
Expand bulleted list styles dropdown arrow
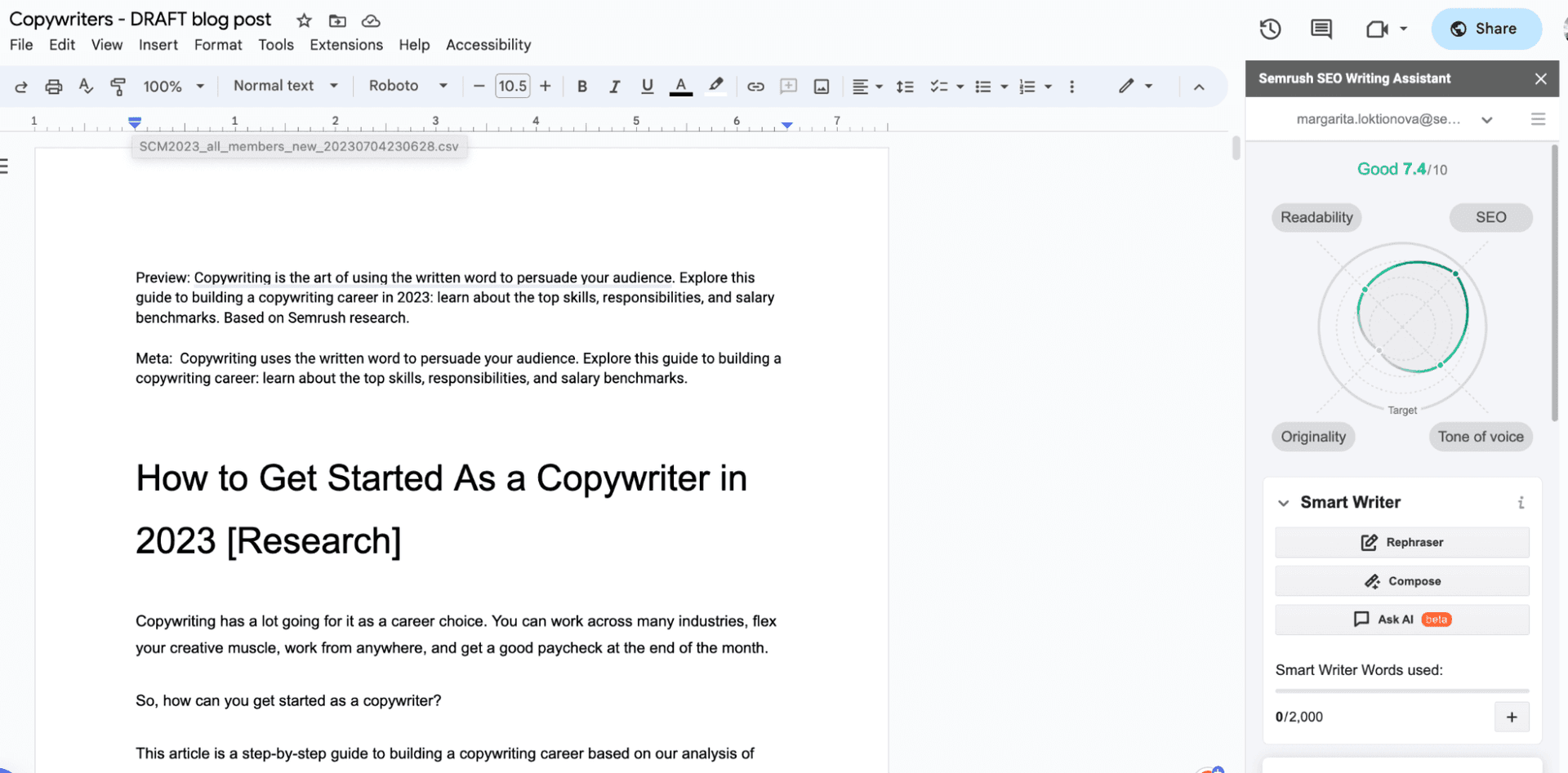click(x=1004, y=87)
